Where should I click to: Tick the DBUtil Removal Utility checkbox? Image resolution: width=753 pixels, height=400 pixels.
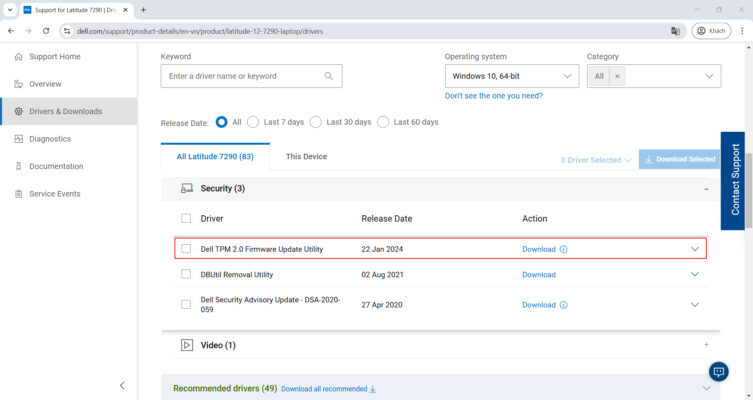(x=186, y=274)
